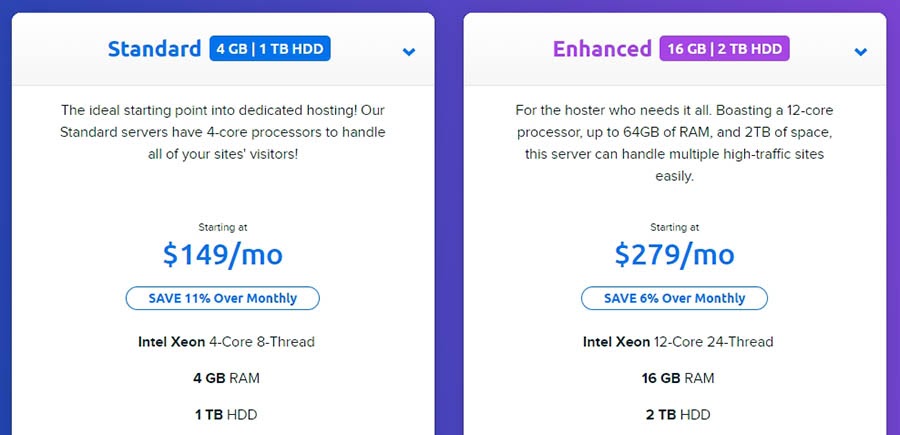Select the 4 GB | 1 TB HDD badge
The height and width of the screenshot is (435, 900).
270,49
